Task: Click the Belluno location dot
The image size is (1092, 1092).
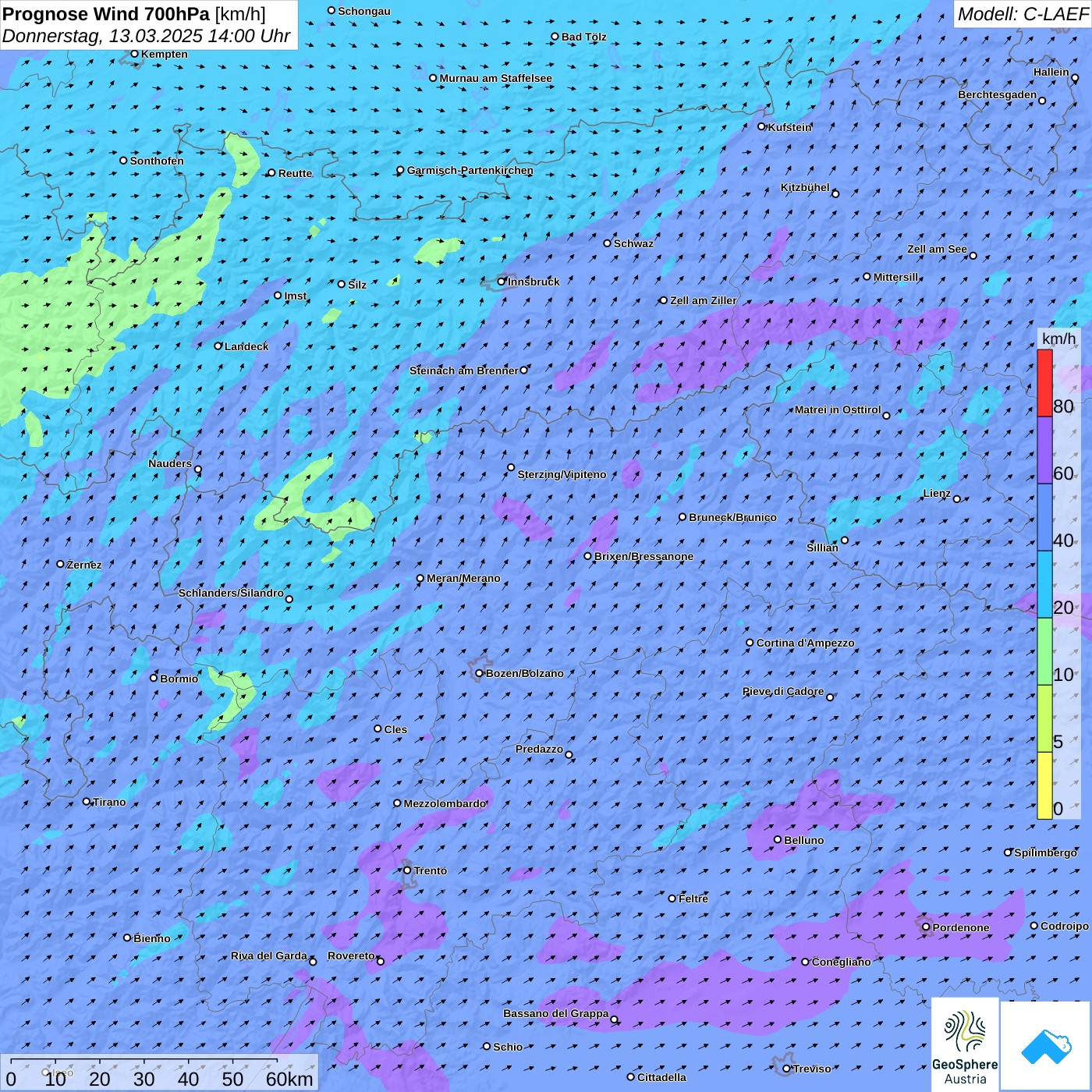Action: point(778,839)
